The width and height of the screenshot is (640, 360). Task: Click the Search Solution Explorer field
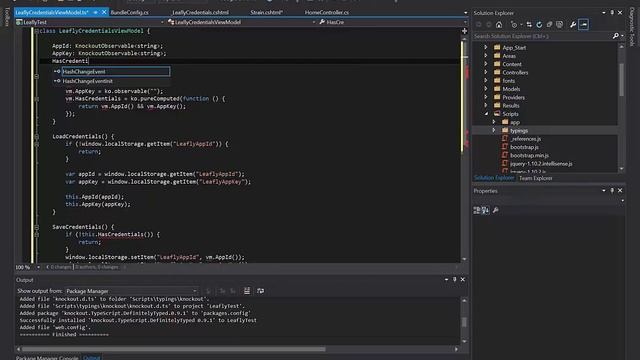(542, 36)
